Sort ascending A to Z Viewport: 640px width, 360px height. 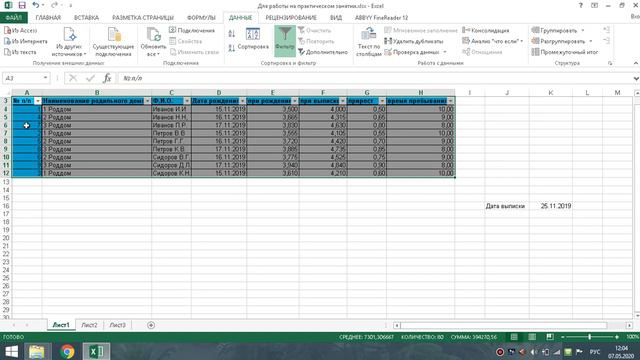click(x=231, y=34)
